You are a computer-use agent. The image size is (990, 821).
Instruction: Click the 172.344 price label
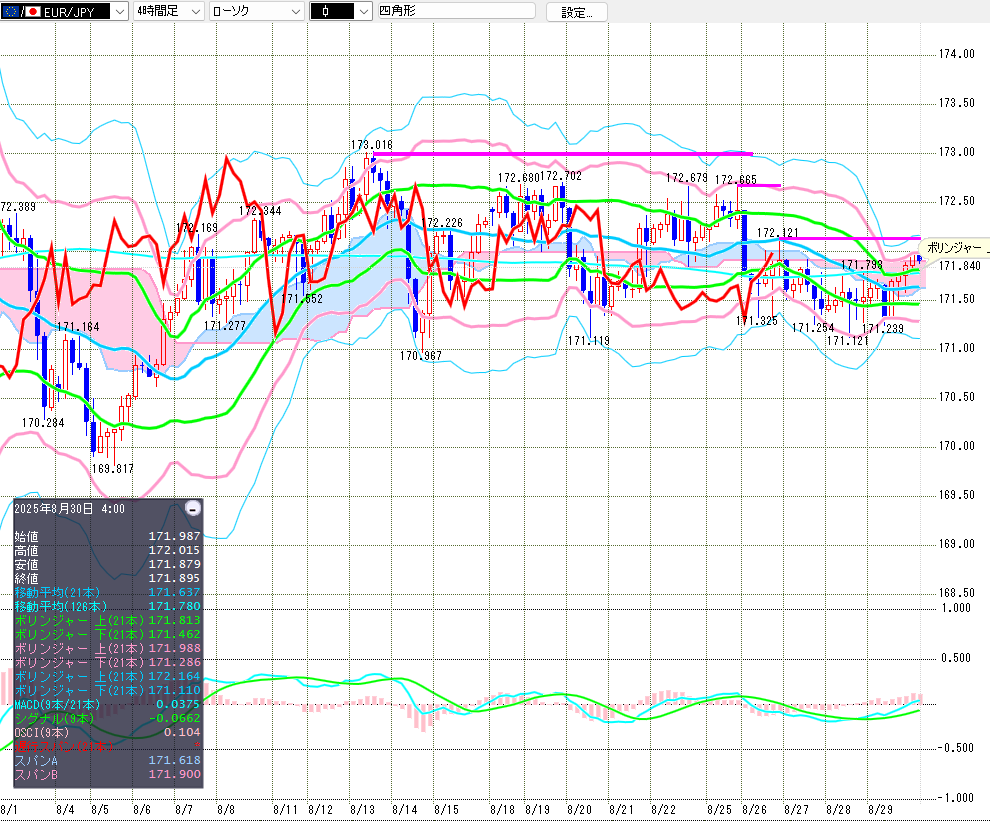pyautogui.click(x=260, y=211)
